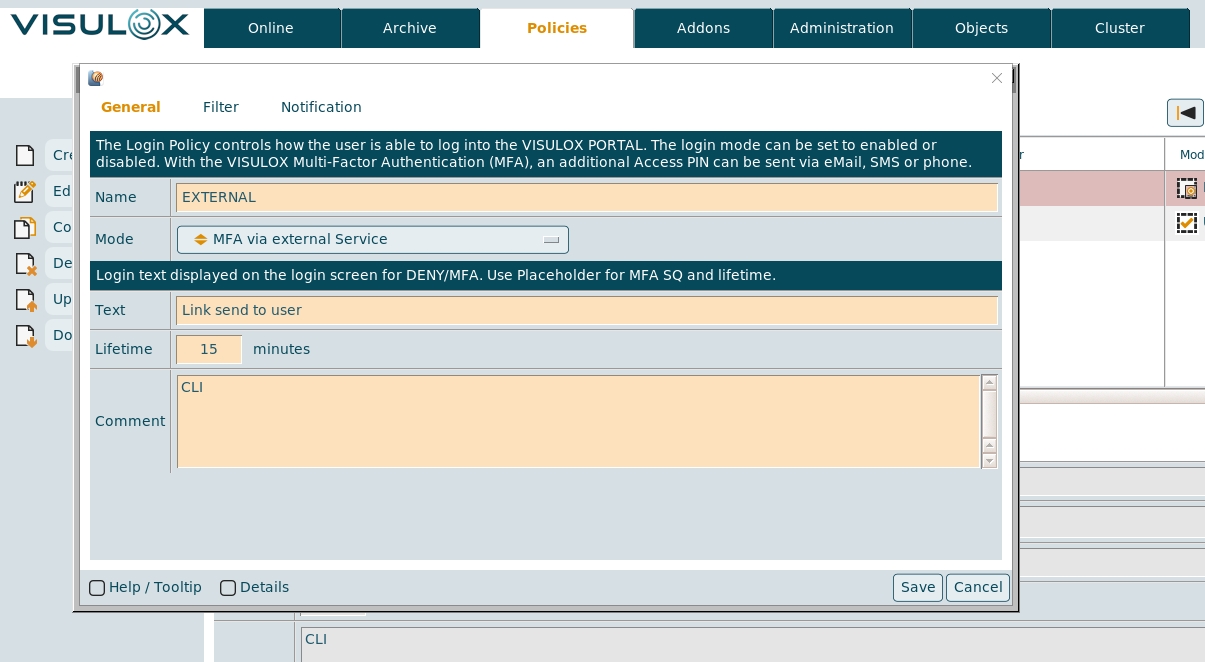Click the Upload icon with up arrow
This screenshot has width=1205, height=662.
pos(25,299)
